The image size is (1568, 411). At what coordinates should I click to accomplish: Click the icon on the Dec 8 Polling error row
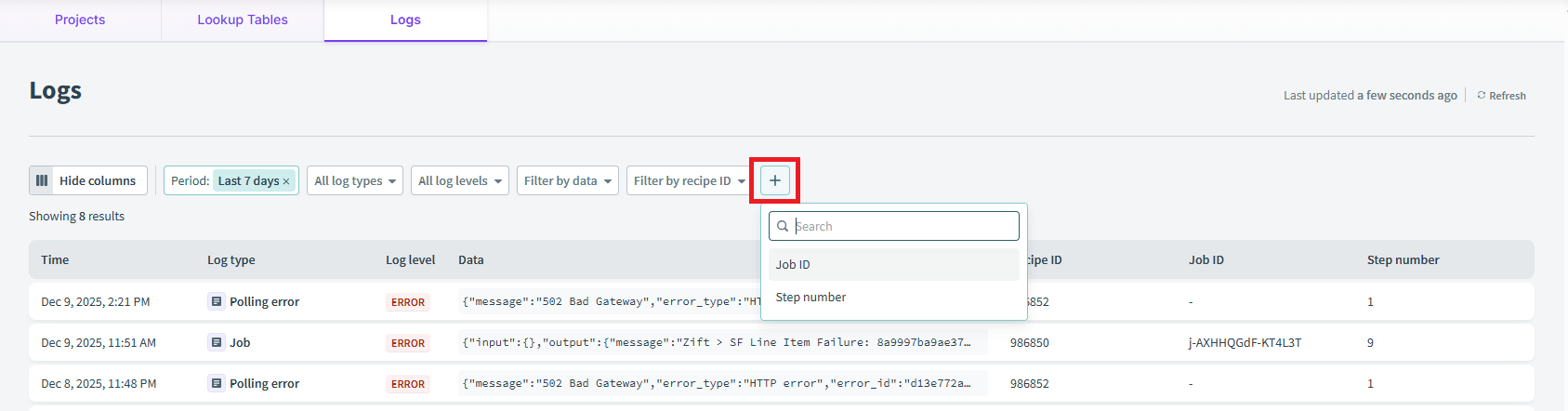[x=217, y=383]
